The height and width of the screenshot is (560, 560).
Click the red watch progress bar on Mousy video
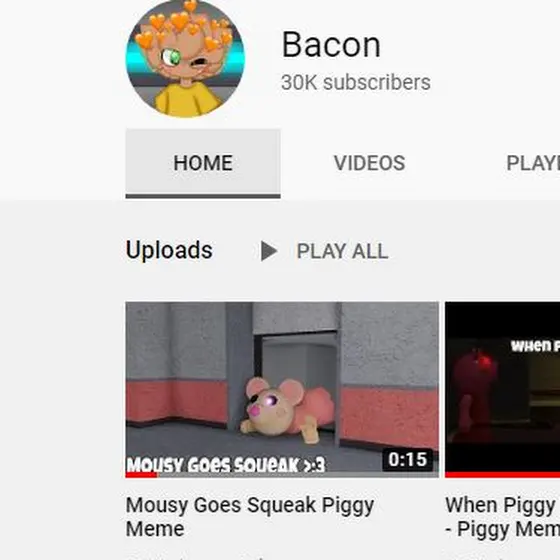141,475
